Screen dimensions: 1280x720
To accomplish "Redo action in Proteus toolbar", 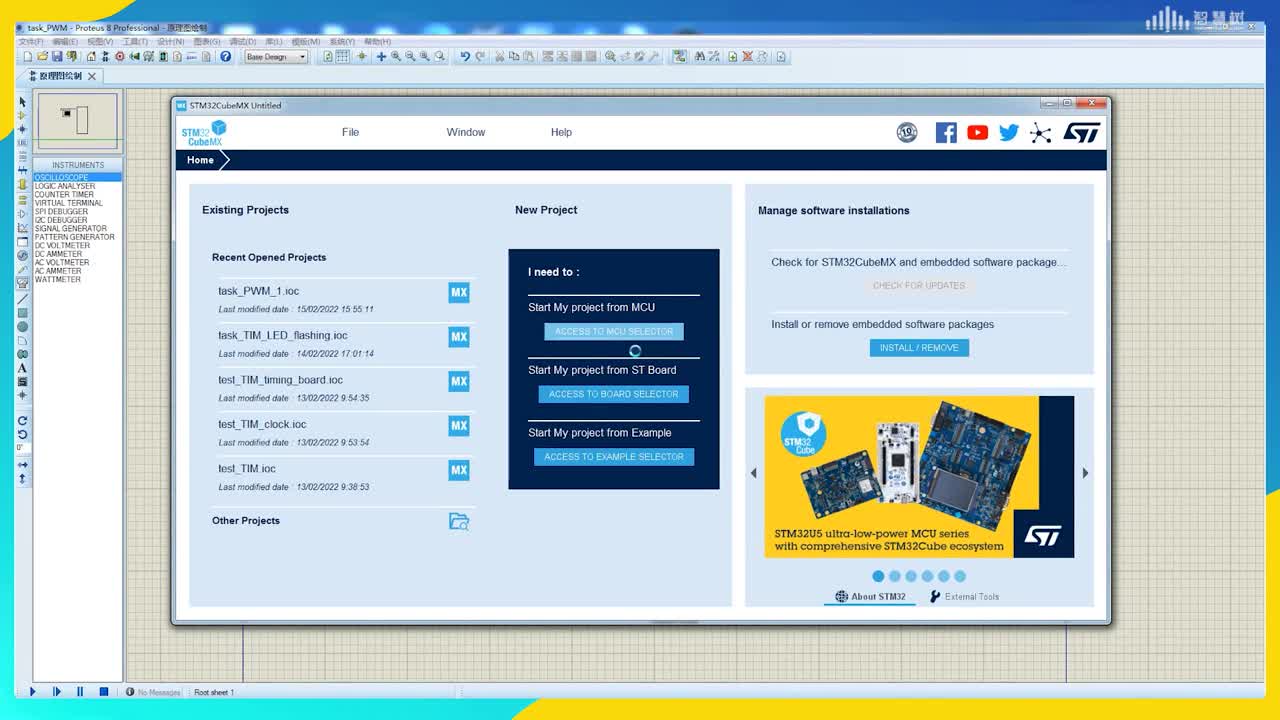I will click(x=480, y=57).
